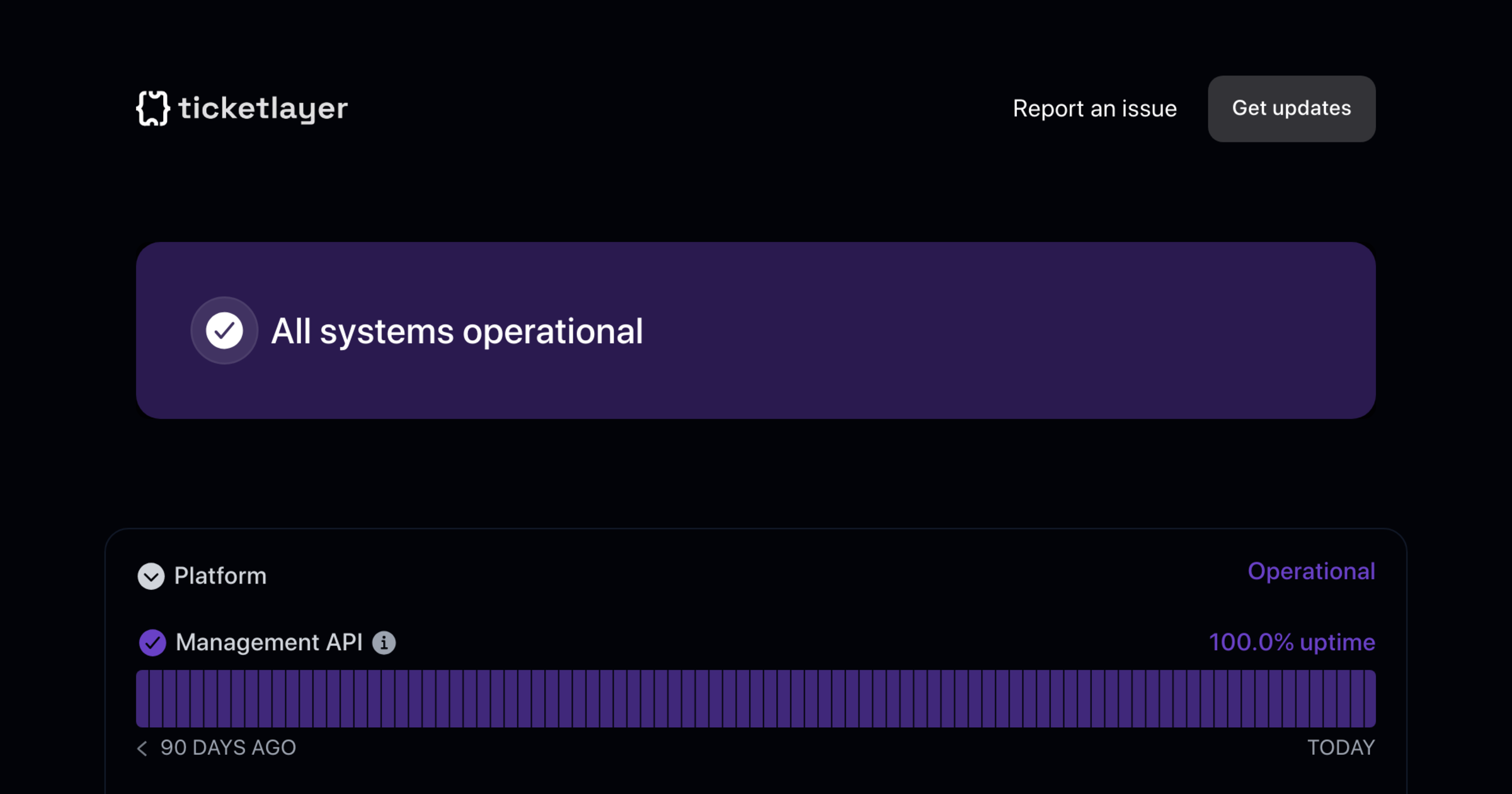Click the white checkmark circle in the banner
1512x794 pixels.
pos(224,330)
